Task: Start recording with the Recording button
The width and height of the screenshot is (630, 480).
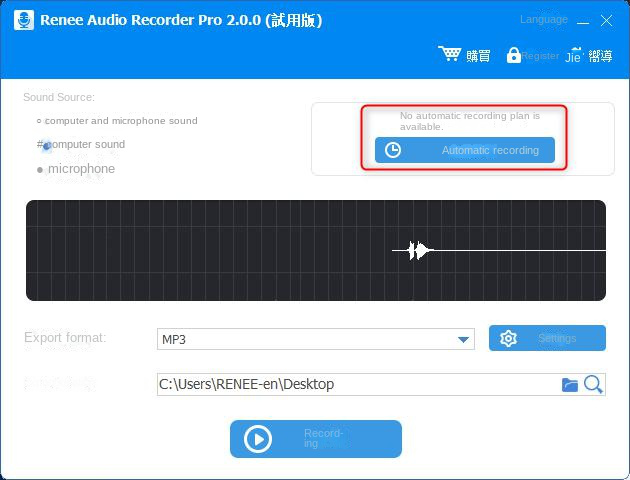Action: click(316, 439)
